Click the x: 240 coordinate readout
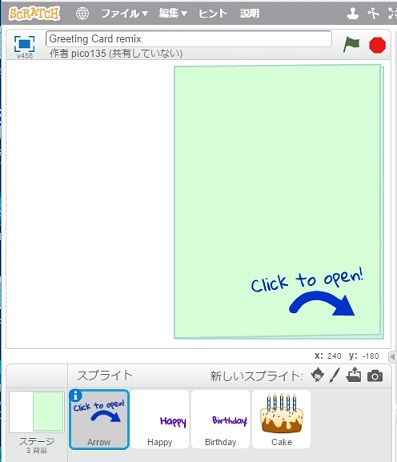This screenshot has height=462, width=397. (x=328, y=356)
